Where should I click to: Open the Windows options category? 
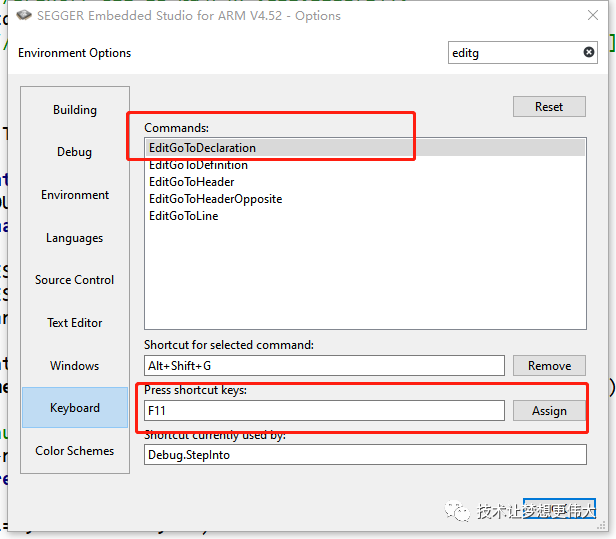(75, 366)
